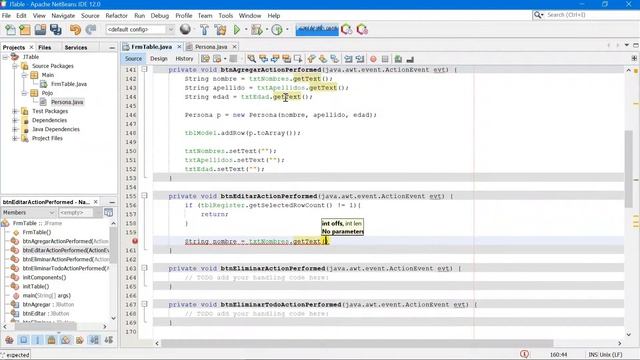
Task: Click the editor horizontal scrollbar
Action: [357, 343]
